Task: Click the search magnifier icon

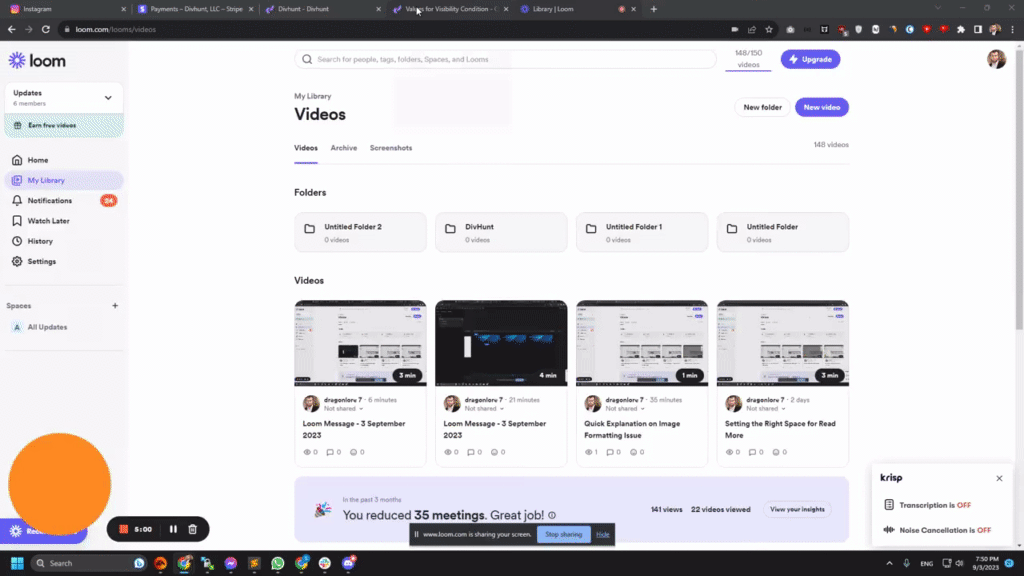Action: [x=307, y=59]
